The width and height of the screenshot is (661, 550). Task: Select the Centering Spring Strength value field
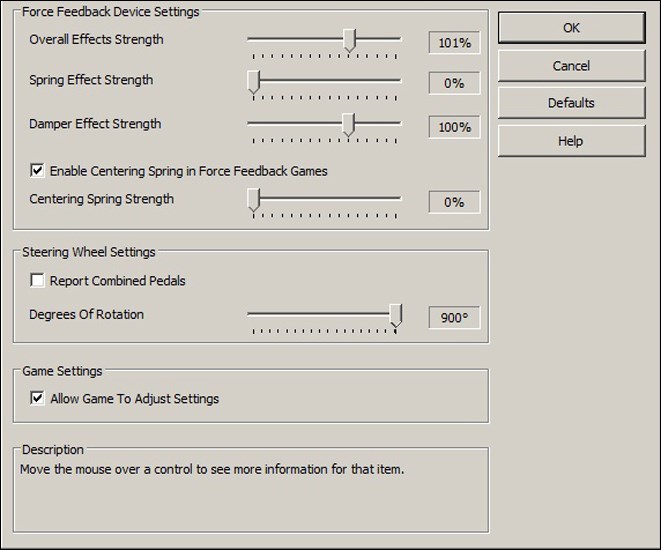click(454, 202)
